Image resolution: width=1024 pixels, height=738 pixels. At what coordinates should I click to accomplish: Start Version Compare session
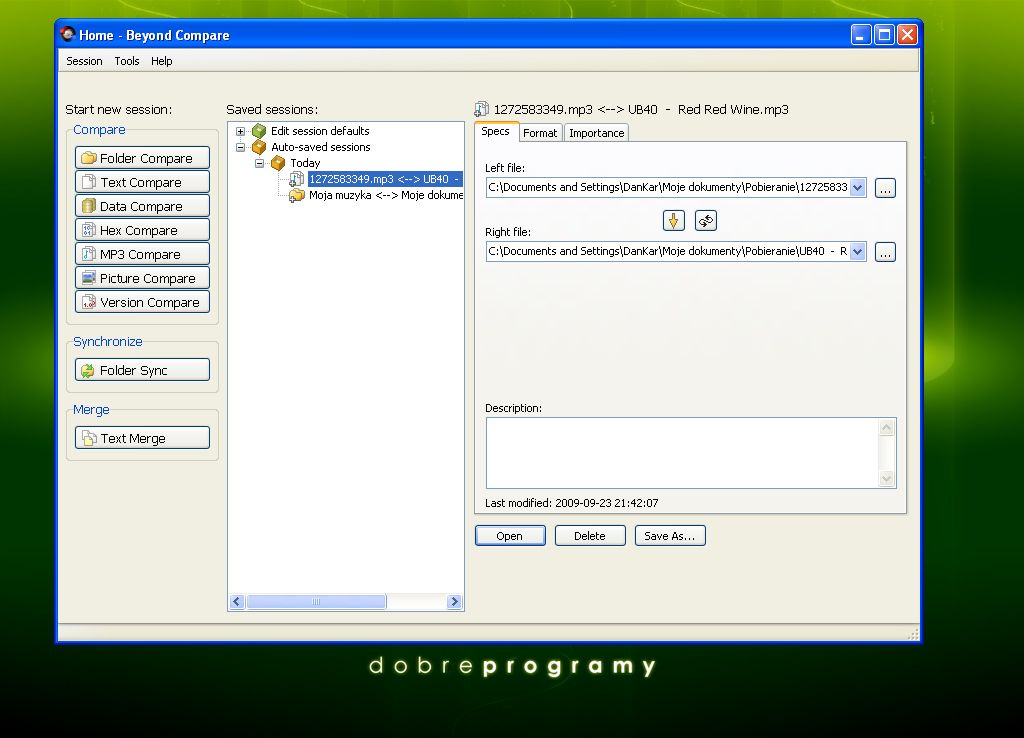click(142, 302)
